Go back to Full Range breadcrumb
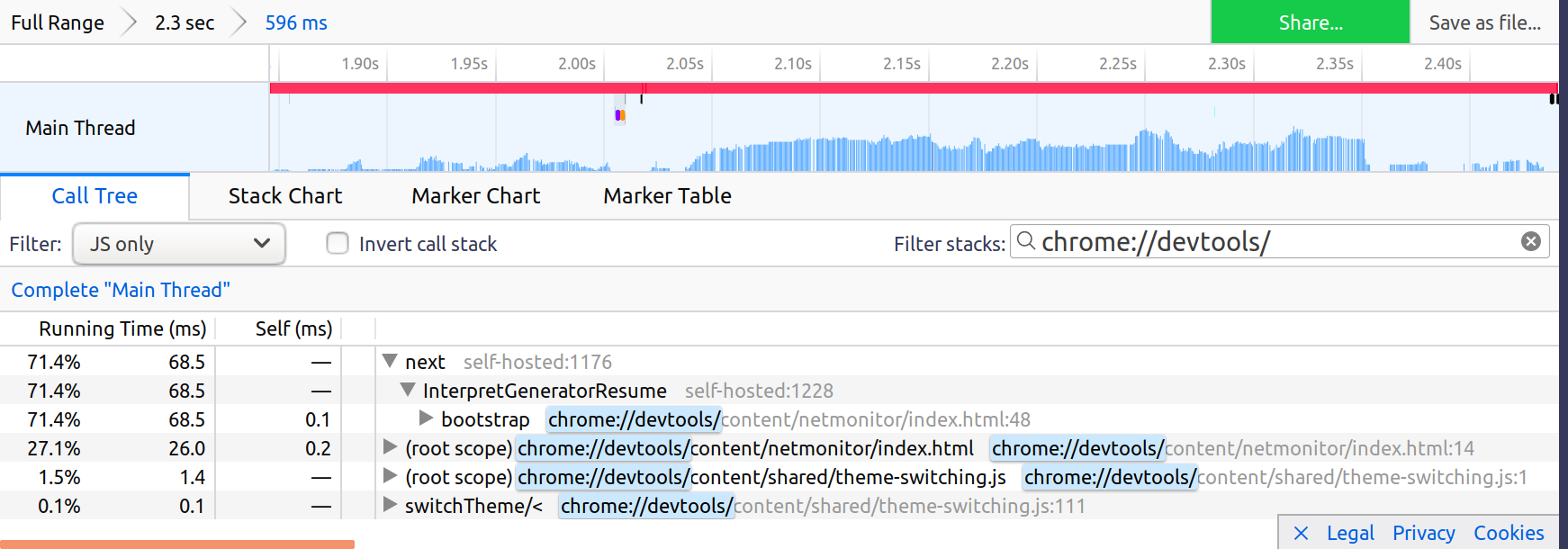 point(58,22)
